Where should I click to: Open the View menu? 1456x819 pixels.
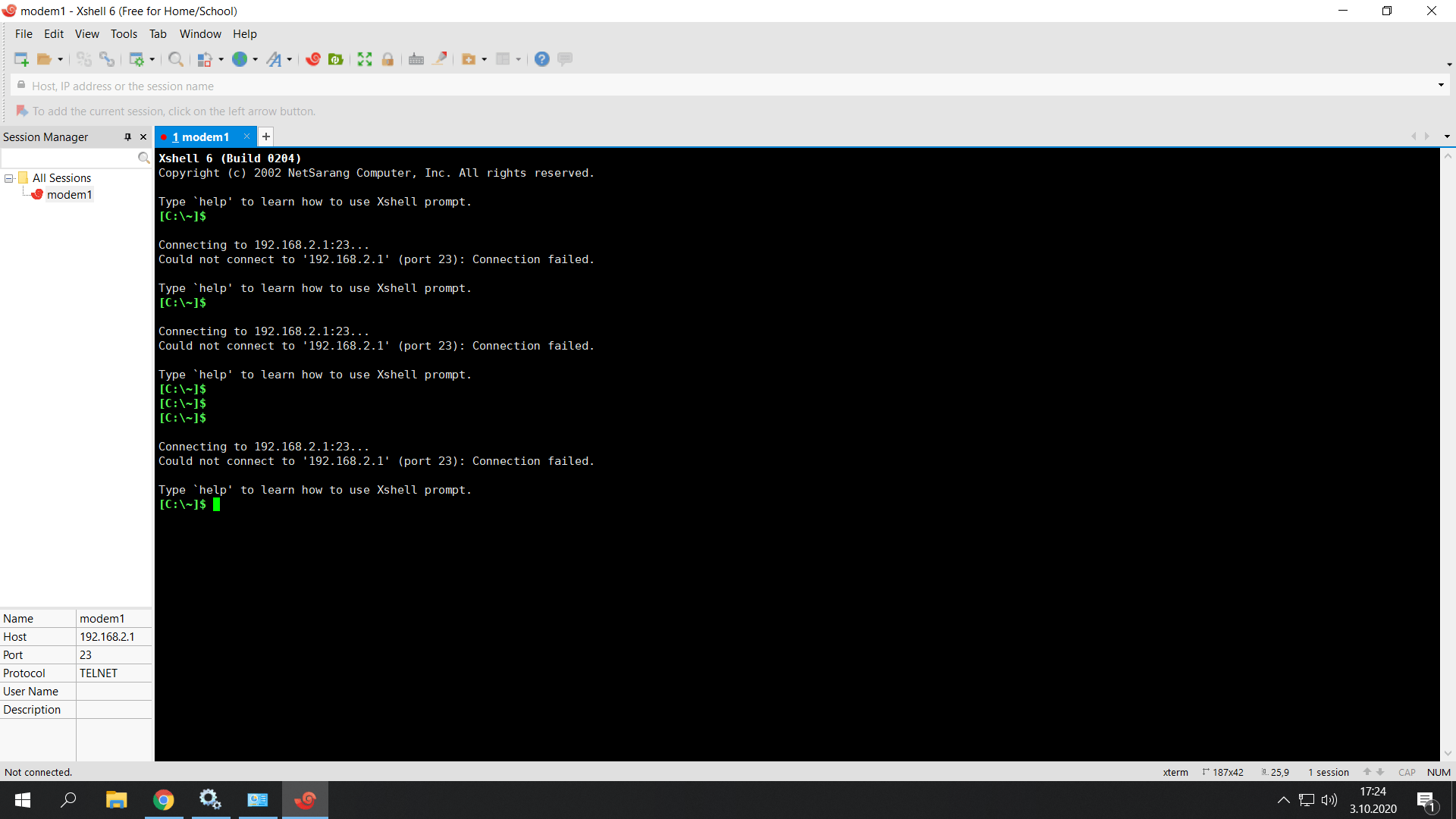click(x=87, y=34)
